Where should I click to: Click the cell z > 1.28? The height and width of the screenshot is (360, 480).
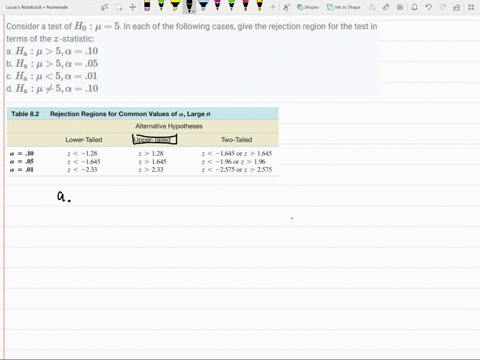pyautogui.click(x=151, y=154)
